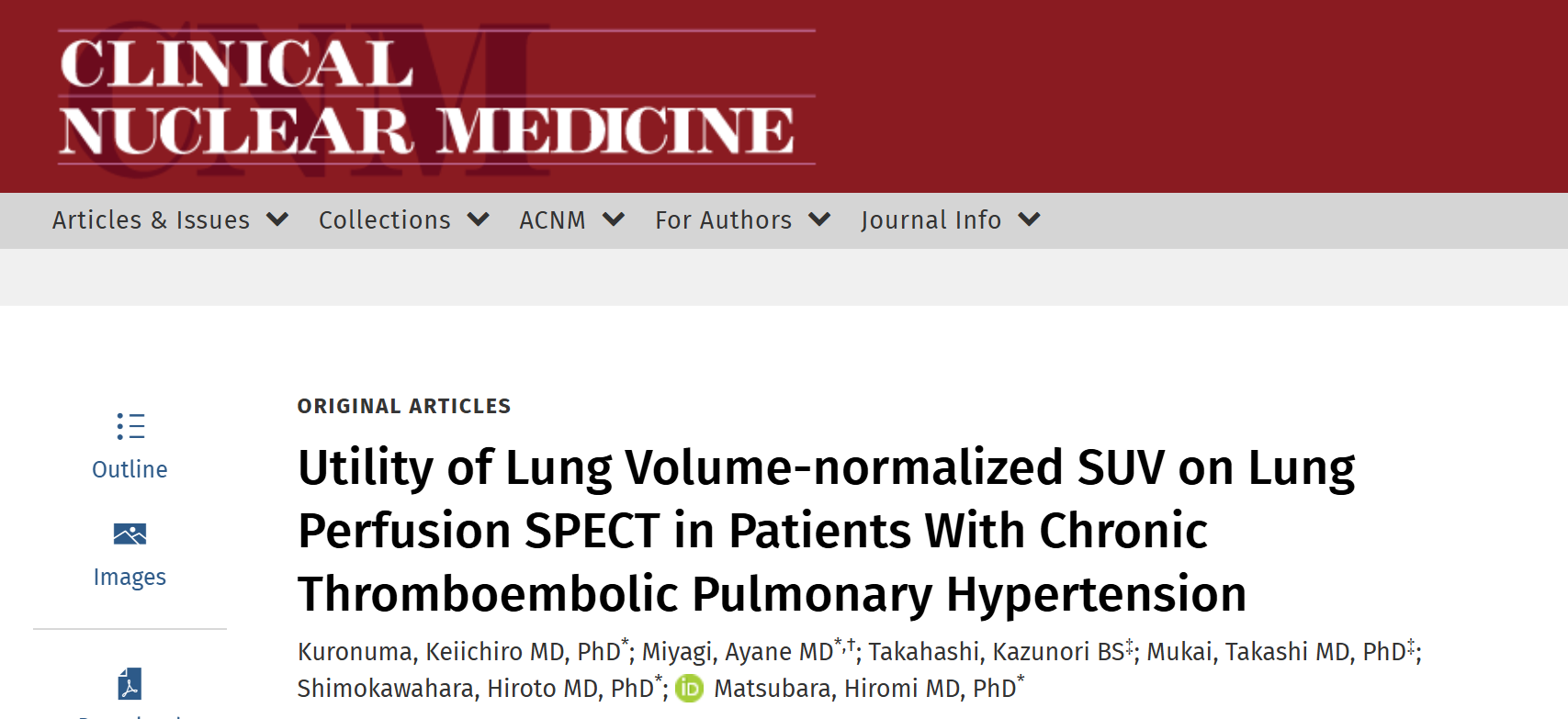Expand the ACNM chevron arrow

tap(614, 219)
